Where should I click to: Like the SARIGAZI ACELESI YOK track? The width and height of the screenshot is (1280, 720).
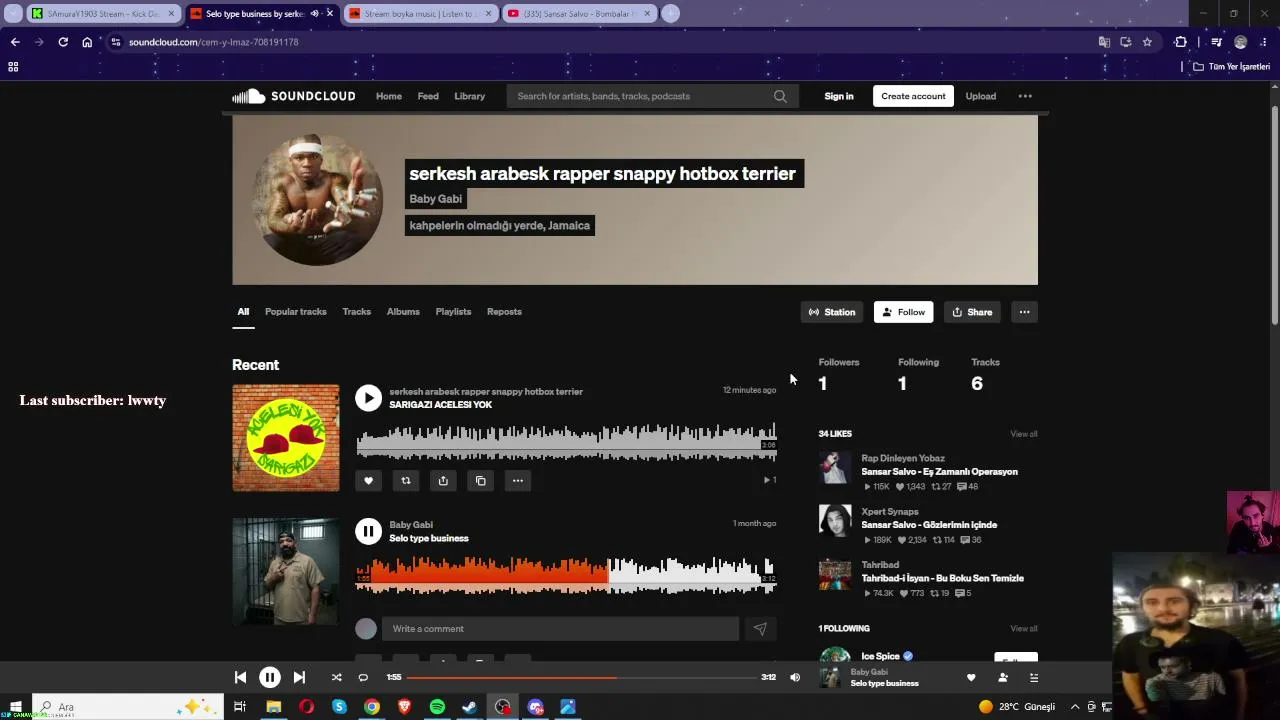(368, 481)
